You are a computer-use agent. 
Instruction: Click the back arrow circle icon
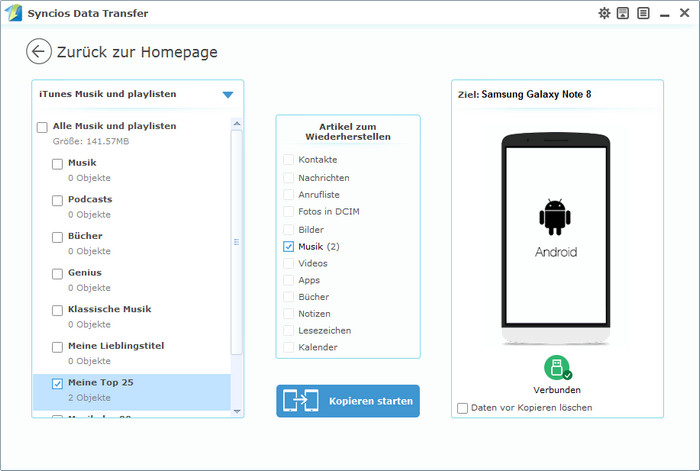(x=38, y=51)
